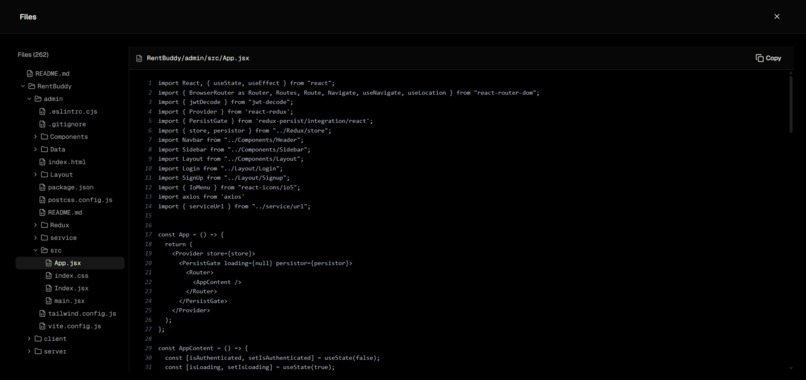This screenshot has width=806, height=380.
Task: Collapse the admin folder chevron
Action: (x=29, y=99)
